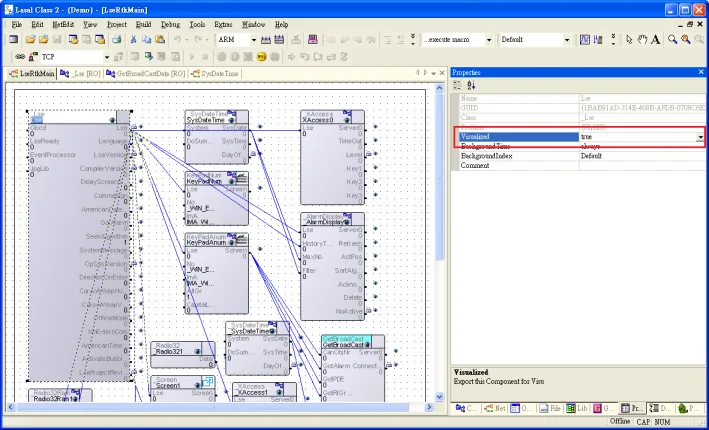Viewport: 709px width, 430px height.
Task: Click the BackgroundIndex property row
Action: 582,156
